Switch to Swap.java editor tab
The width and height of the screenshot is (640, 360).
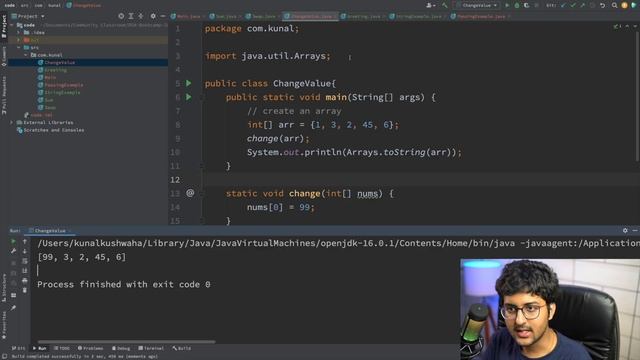pyautogui.click(x=261, y=16)
